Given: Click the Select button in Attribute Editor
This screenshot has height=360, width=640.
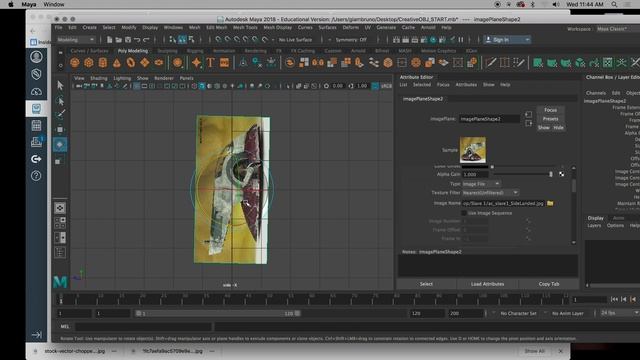Looking at the screenshot, I should point(426,284).
